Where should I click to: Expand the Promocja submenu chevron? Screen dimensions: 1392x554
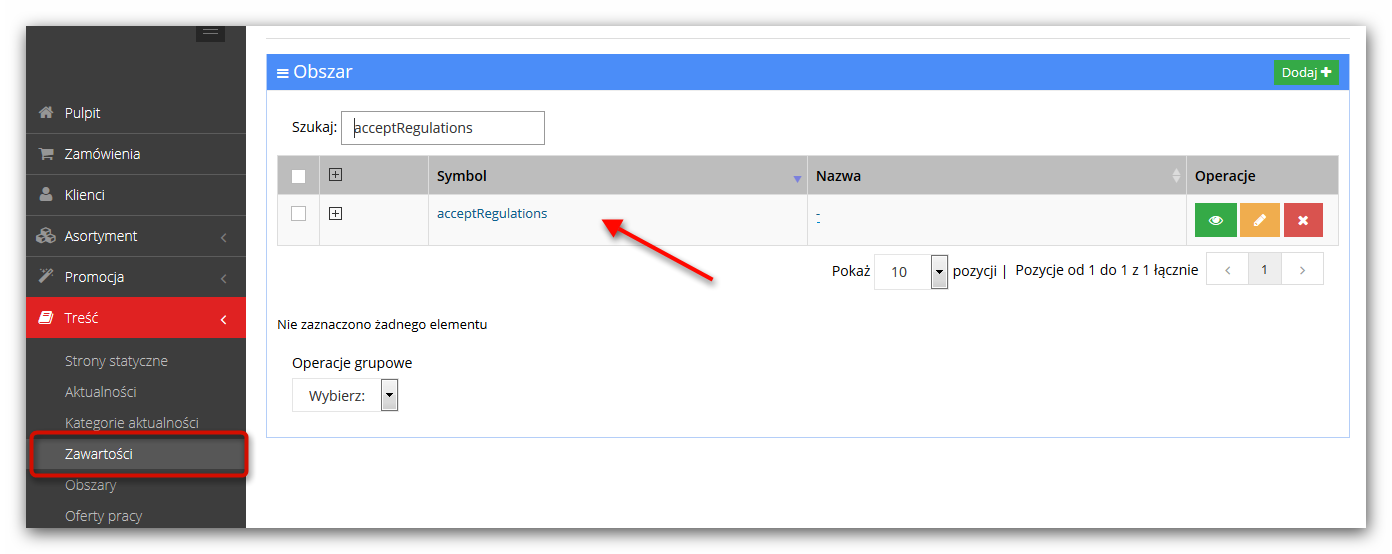coord(224,278)
